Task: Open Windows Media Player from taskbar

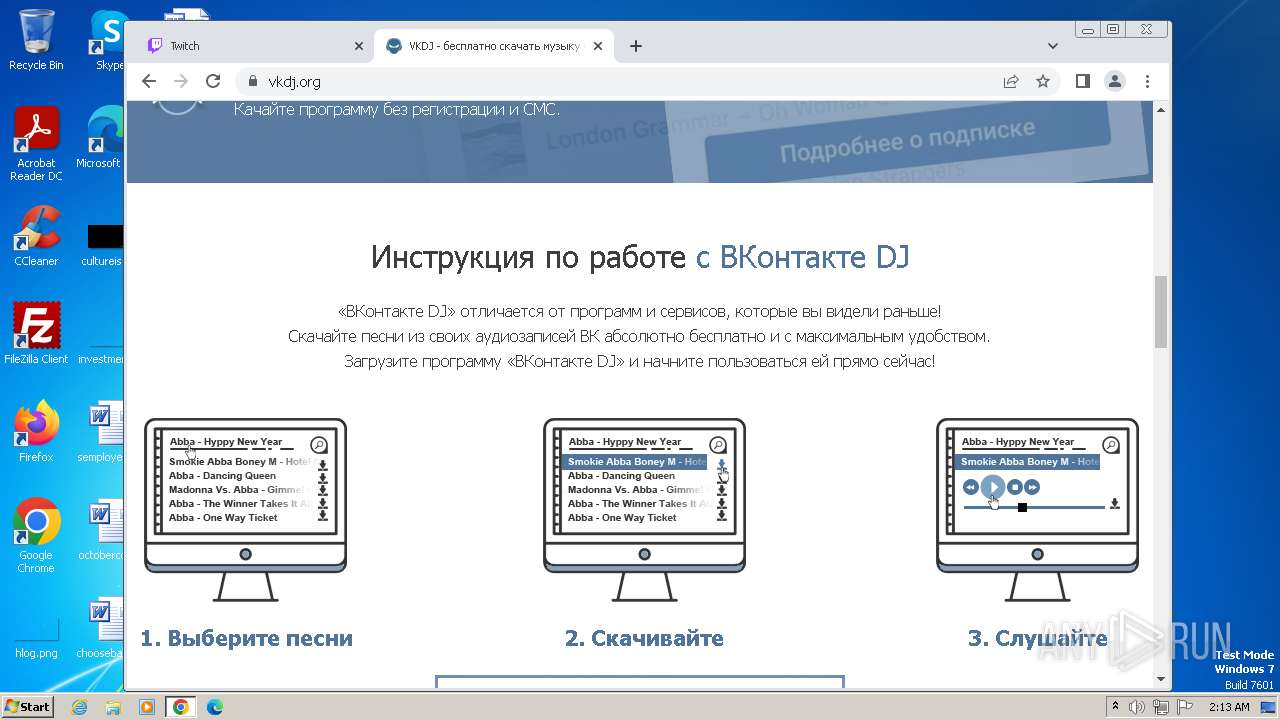Action: [147, 707]
